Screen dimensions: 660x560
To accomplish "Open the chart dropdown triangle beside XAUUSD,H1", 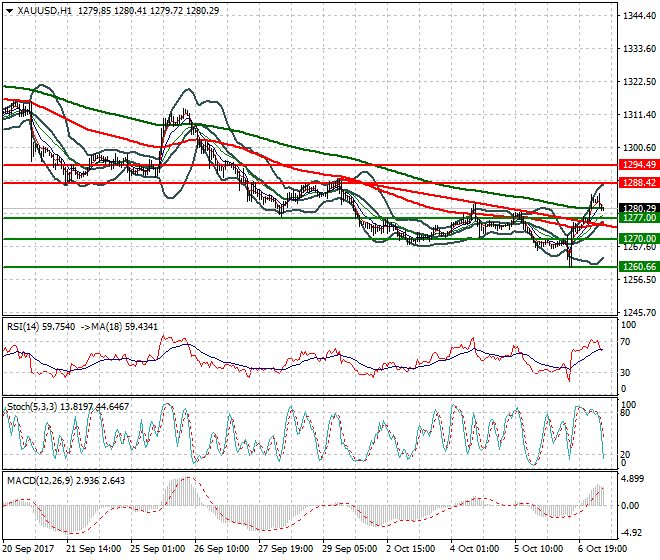I will click(10, 11).
